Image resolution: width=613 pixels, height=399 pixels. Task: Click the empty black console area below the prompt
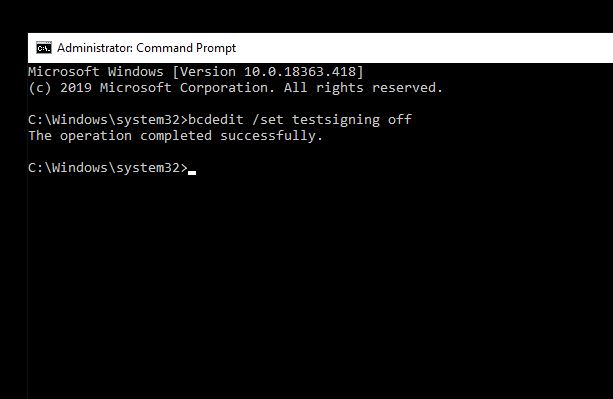point(320,287)
